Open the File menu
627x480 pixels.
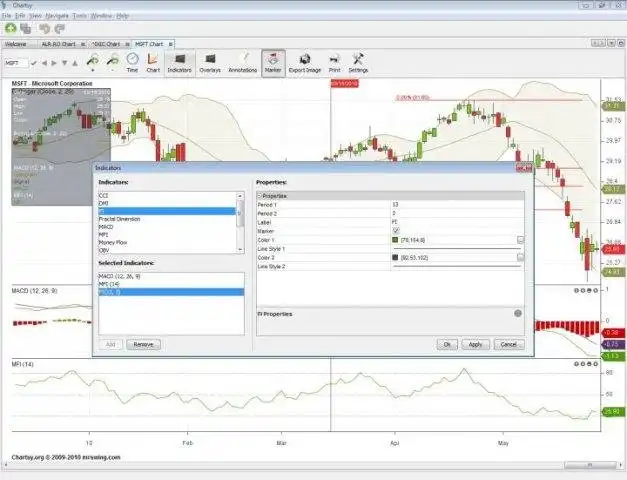(6, 16)
